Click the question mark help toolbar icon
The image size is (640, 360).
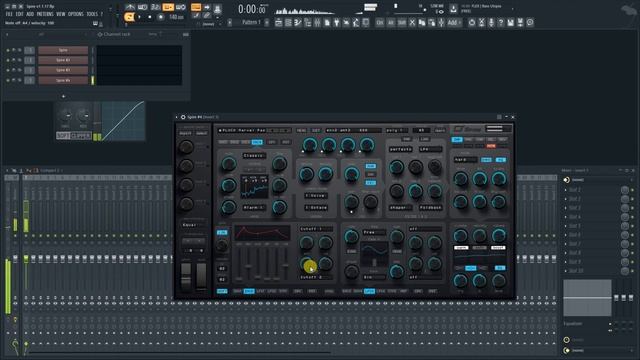(x=501, y=22)
